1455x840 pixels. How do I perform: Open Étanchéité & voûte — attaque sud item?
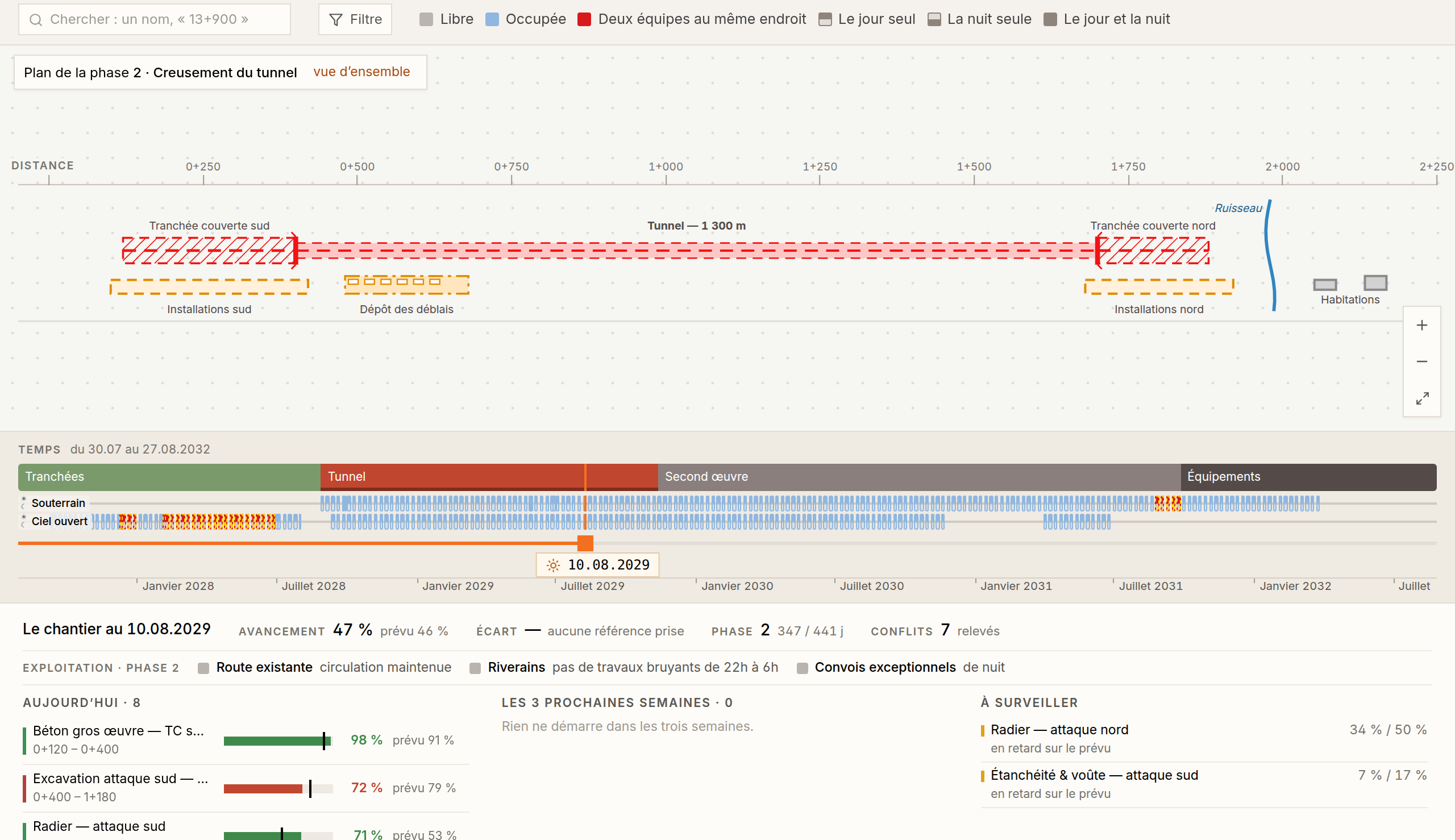click(x=1203, y=784)
